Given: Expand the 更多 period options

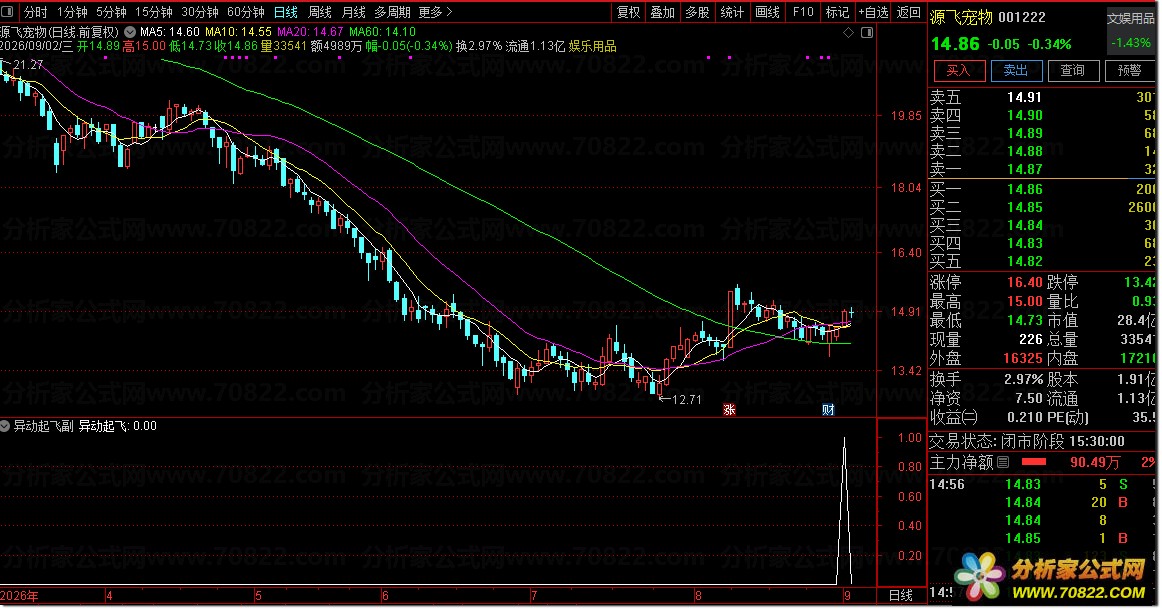Looking at the screenshot, I should click(435, 12).
